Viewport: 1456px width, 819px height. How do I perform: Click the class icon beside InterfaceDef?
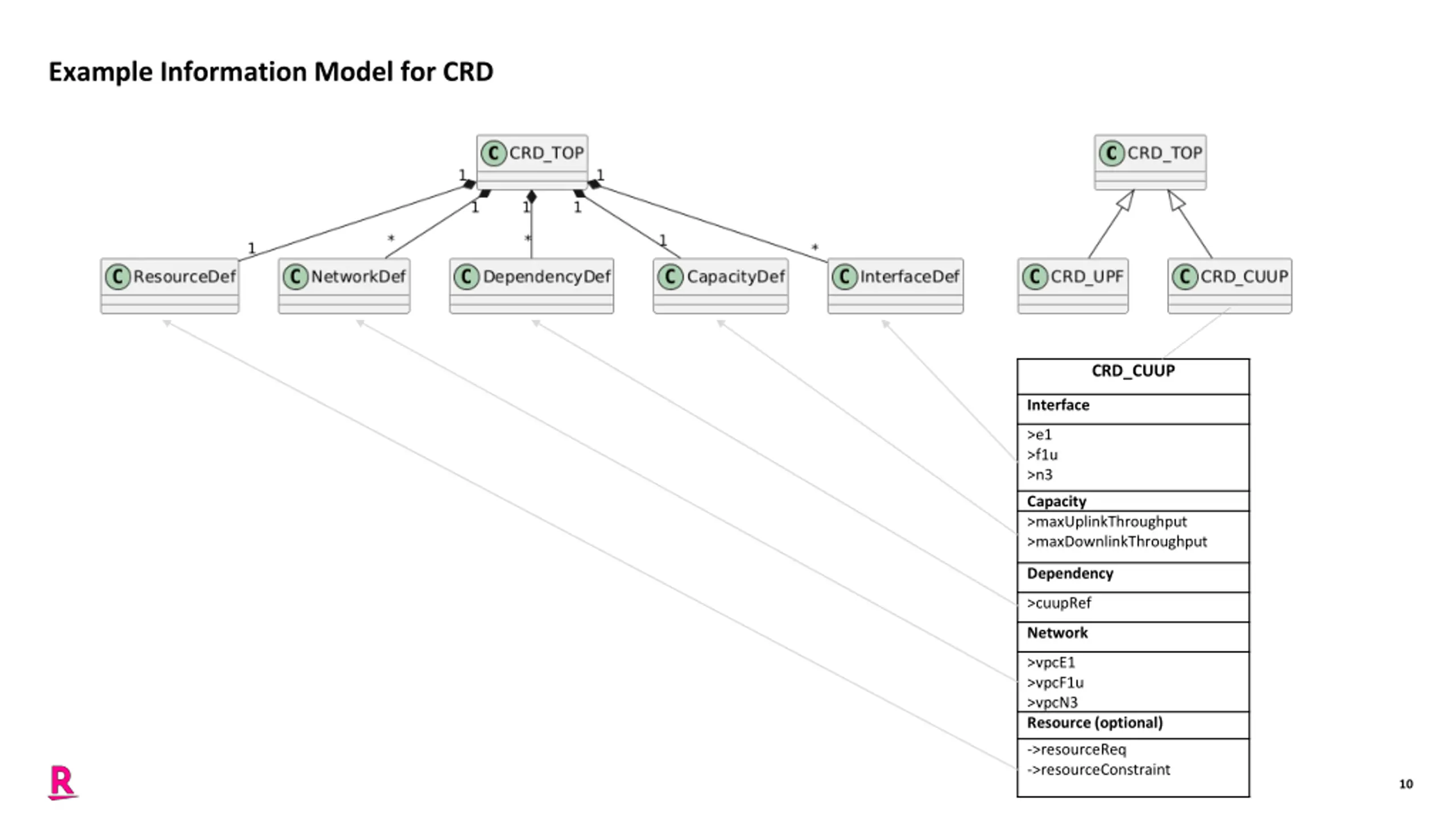pyautogui.click(x=845, y=277)
